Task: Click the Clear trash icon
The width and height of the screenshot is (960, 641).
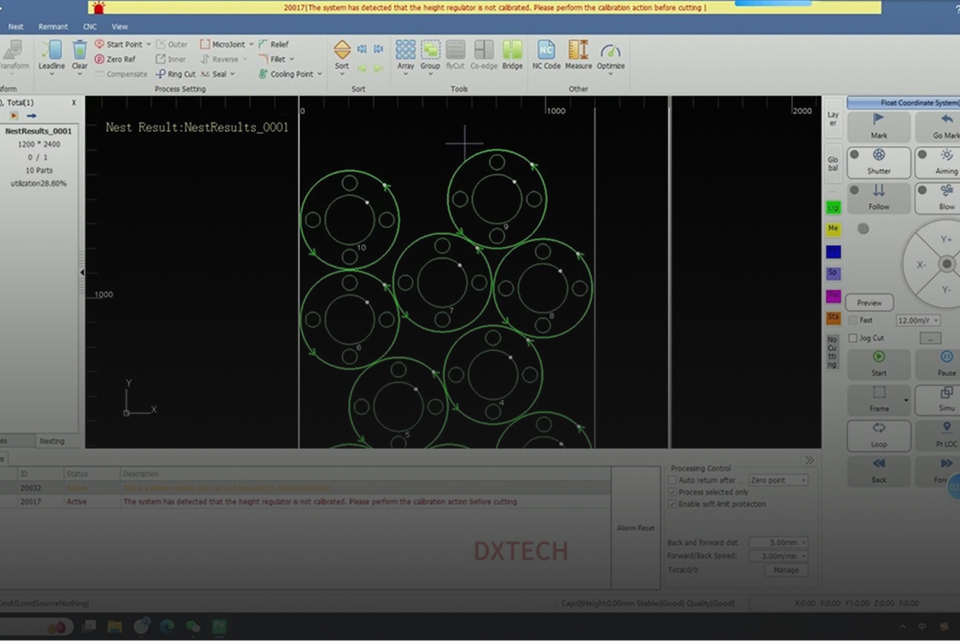Action: [80, 50]
